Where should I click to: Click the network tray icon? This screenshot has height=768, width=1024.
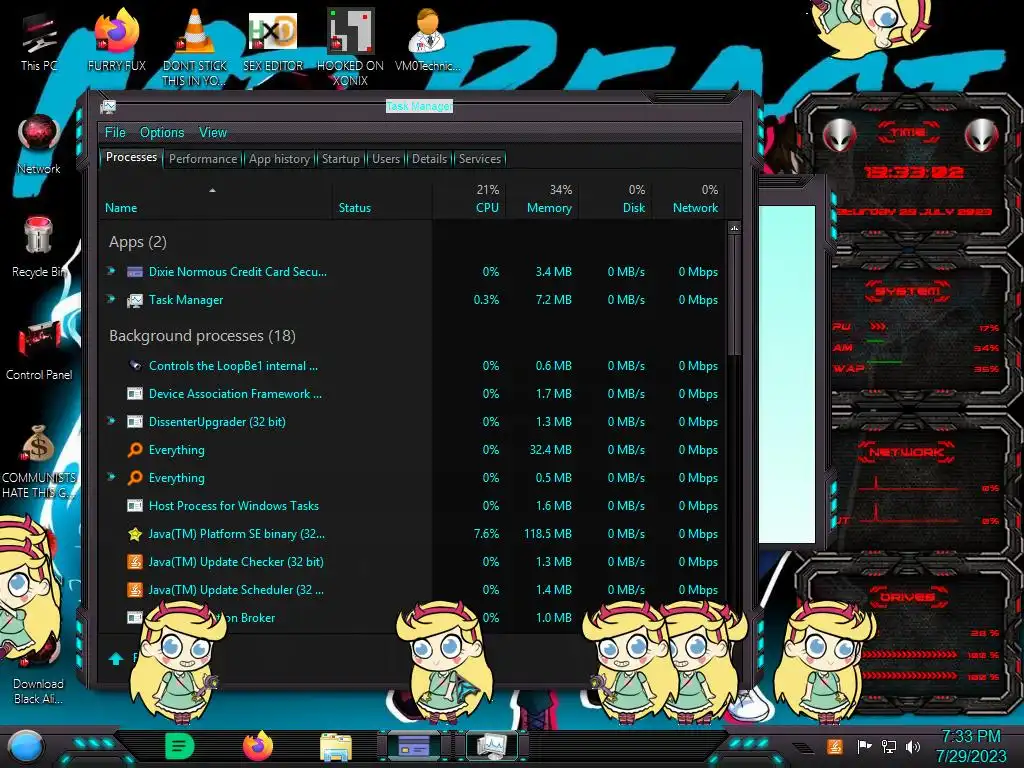[x=888, y=746]
